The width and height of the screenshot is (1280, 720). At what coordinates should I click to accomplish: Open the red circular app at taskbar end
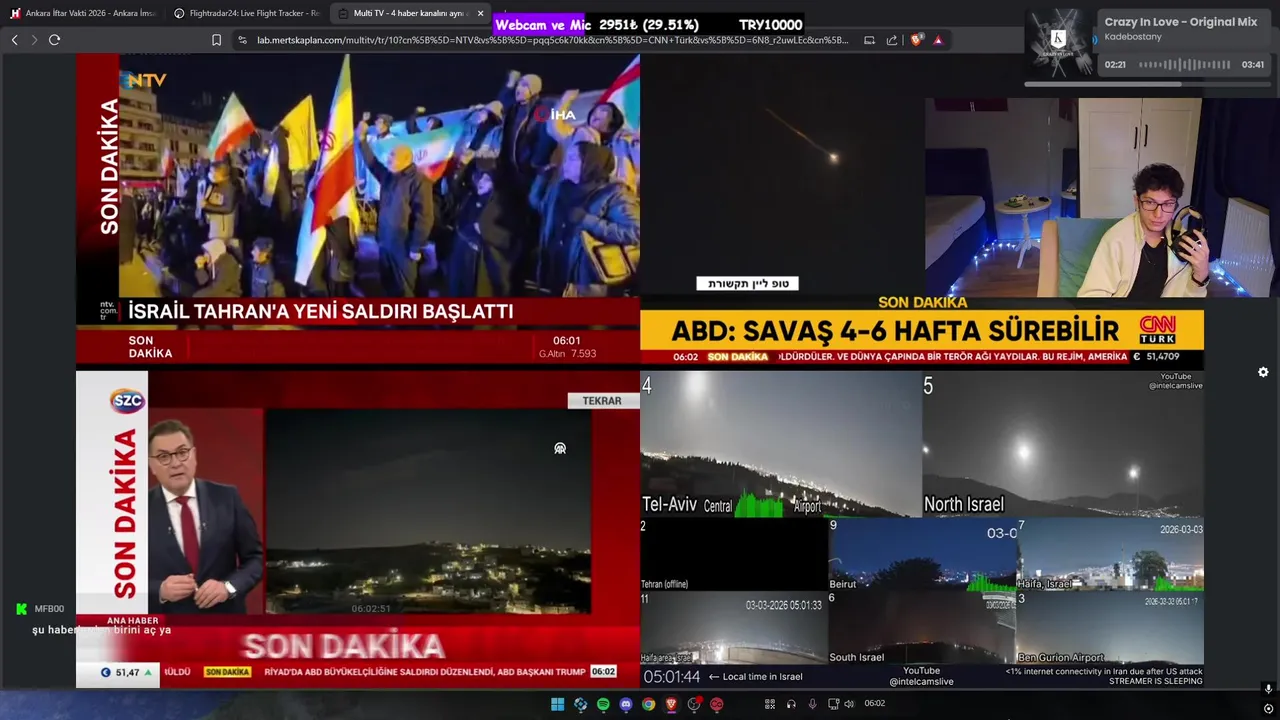point(717,704)
